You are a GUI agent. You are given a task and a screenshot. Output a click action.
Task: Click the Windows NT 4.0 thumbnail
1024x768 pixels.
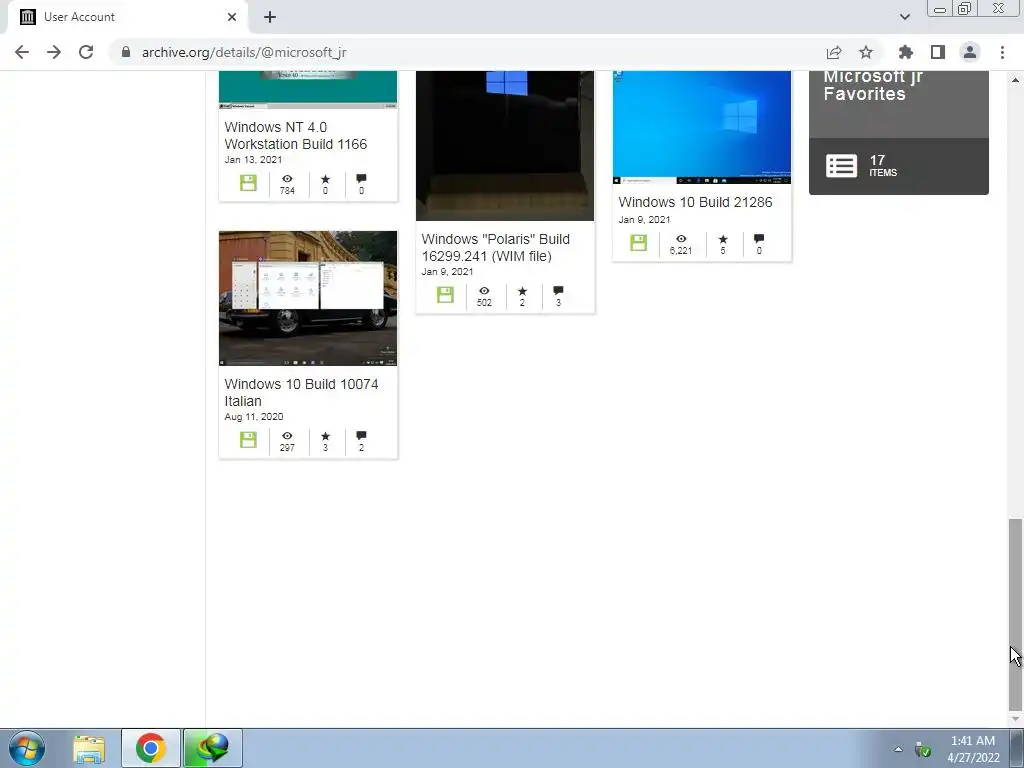pyautogui.click(x=308, y=89)
